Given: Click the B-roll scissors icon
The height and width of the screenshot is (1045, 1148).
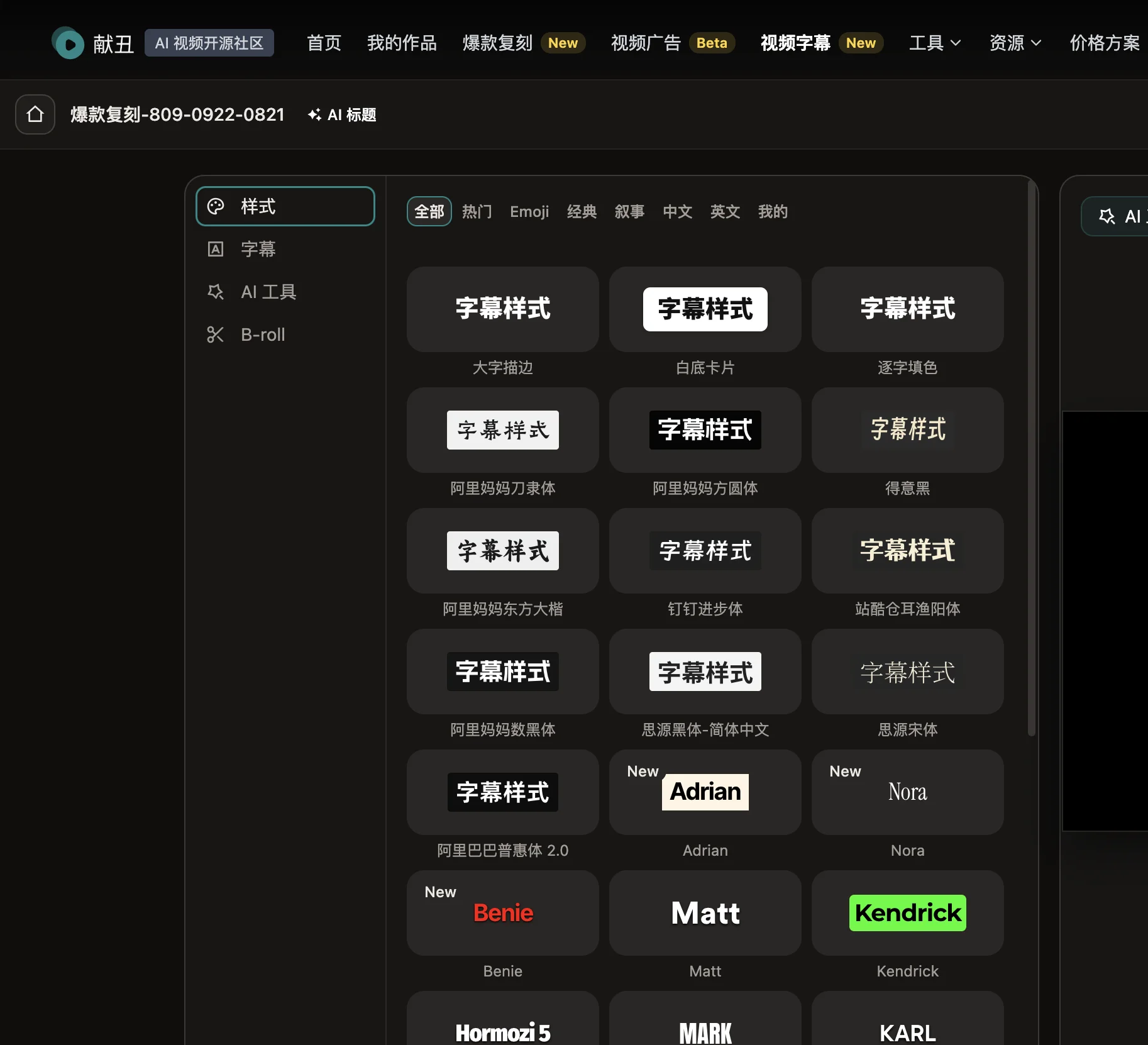Looking at the screenshot, I should click(x=216, y=335).
